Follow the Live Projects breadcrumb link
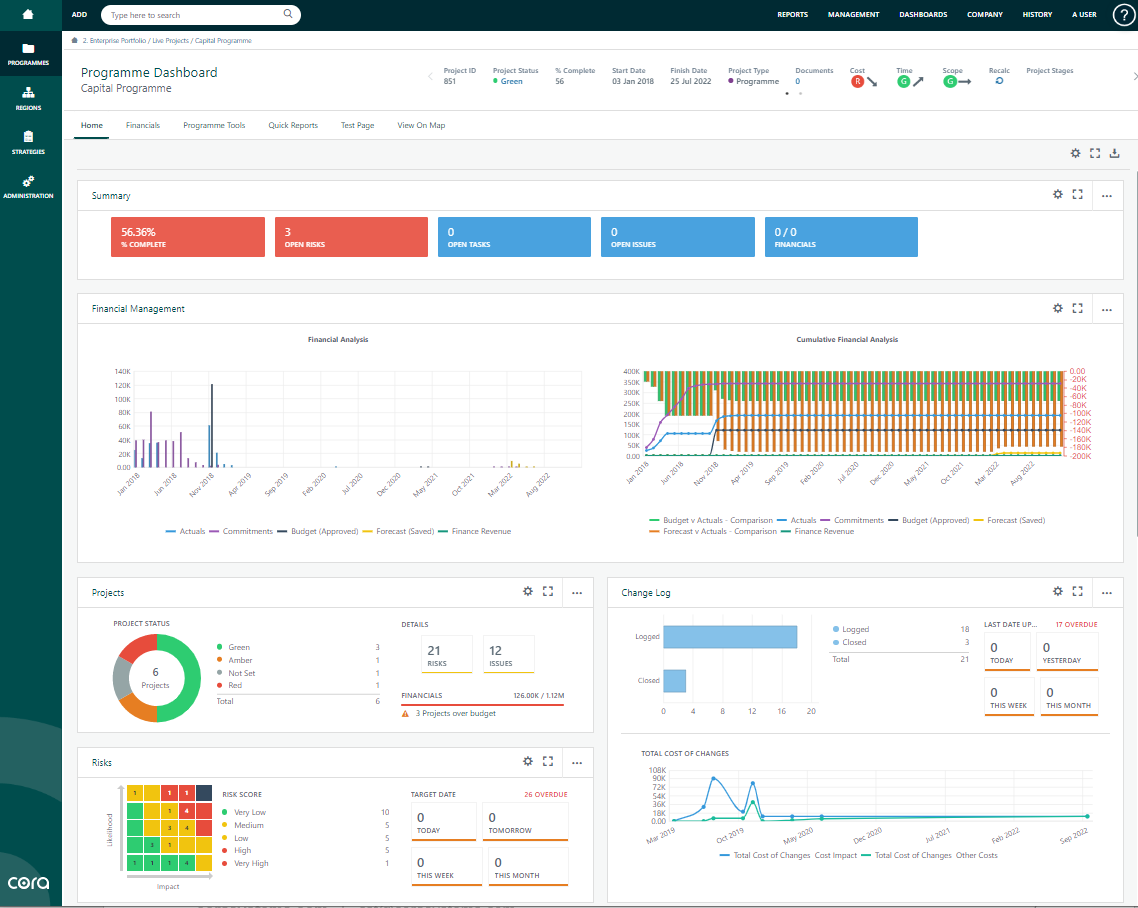 [x=170, y=41]
